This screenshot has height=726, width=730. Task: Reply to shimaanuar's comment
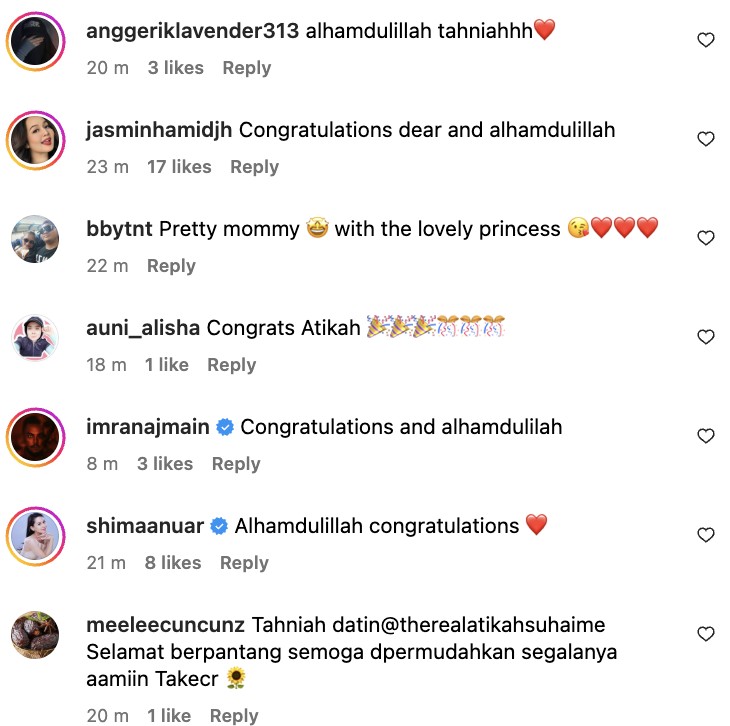244,563
